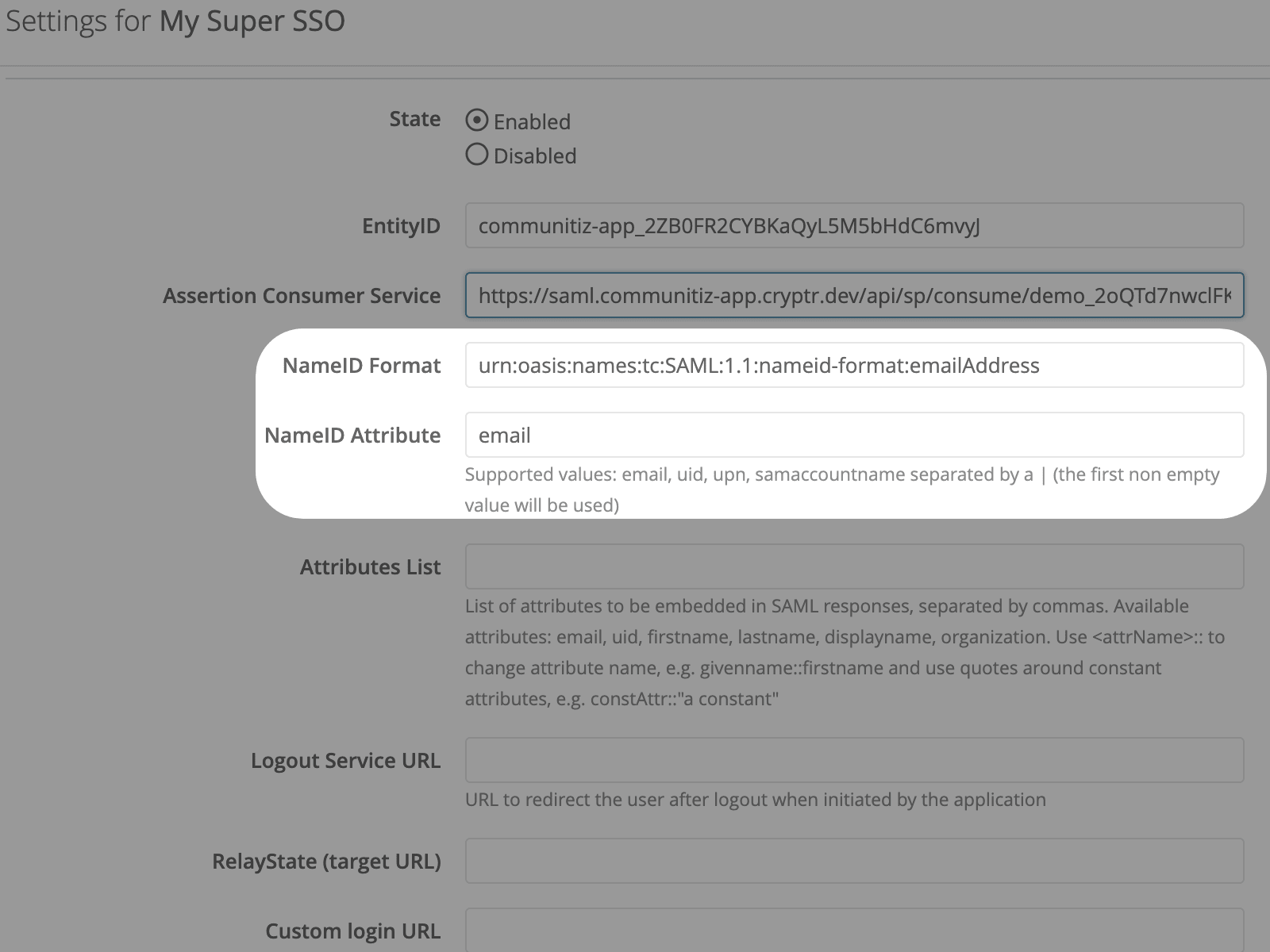Click the Assertion Consumer Service URL field
The width and height of the screenshot is (1270, 952).
click(x=854, y=296)
